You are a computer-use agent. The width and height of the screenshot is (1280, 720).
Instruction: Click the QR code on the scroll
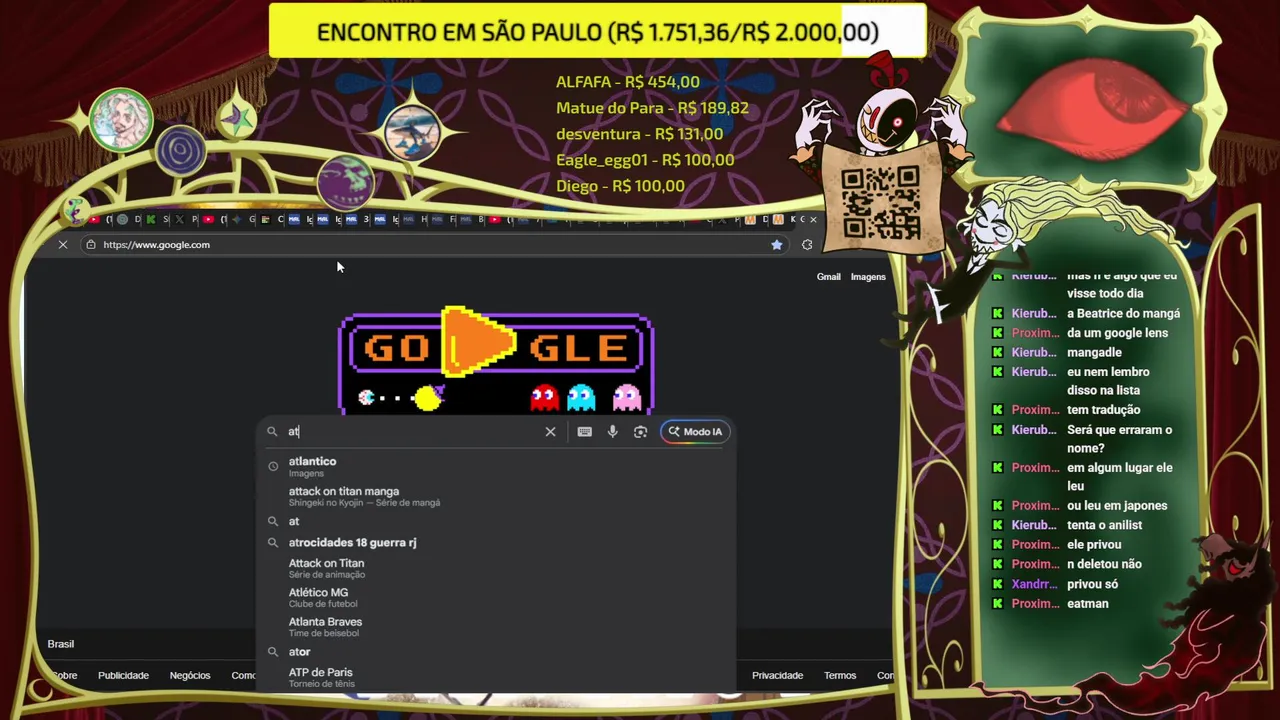(880, 203)
